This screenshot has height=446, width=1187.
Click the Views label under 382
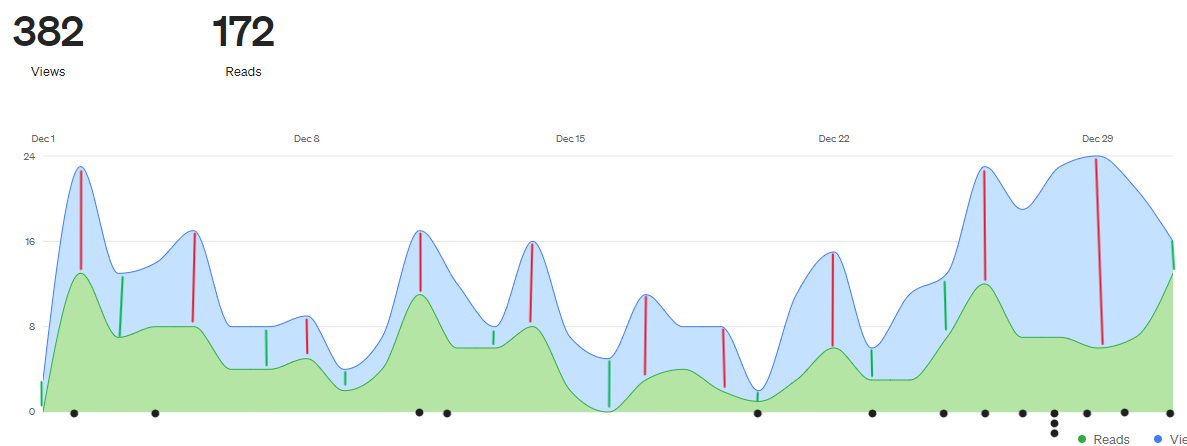(x=48, y=72)
